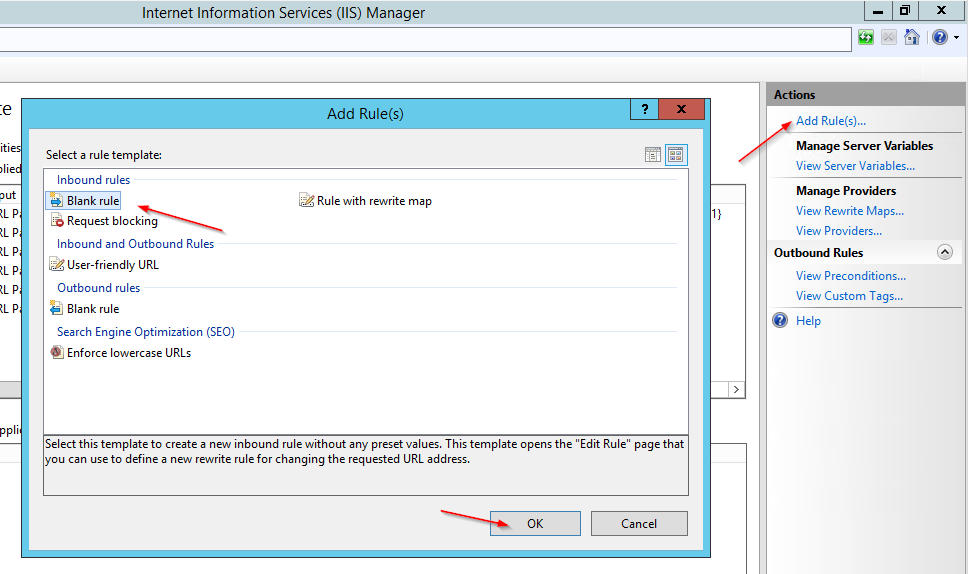Click the Manage Server Variables heading
This screenshot has height=574, width=968.
click(x=864, y=146)
